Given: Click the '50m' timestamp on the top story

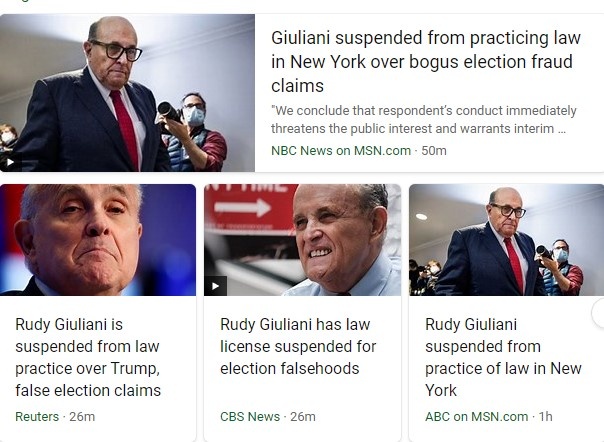Looking at the screenshot, I should pyautogui.click(x=433, y=150).
